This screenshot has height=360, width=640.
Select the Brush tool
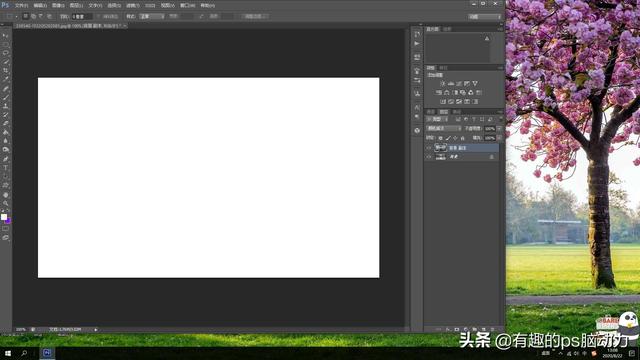[x=5, y=97]
